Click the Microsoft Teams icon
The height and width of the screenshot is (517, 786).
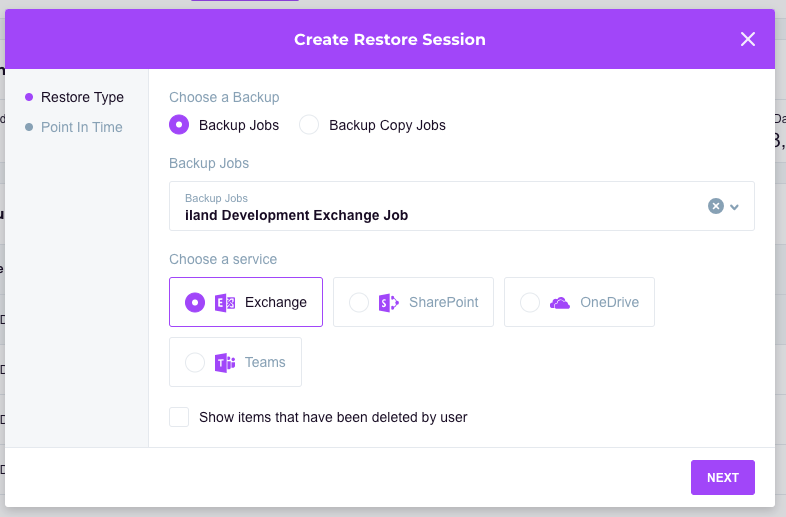coord(225,362)
